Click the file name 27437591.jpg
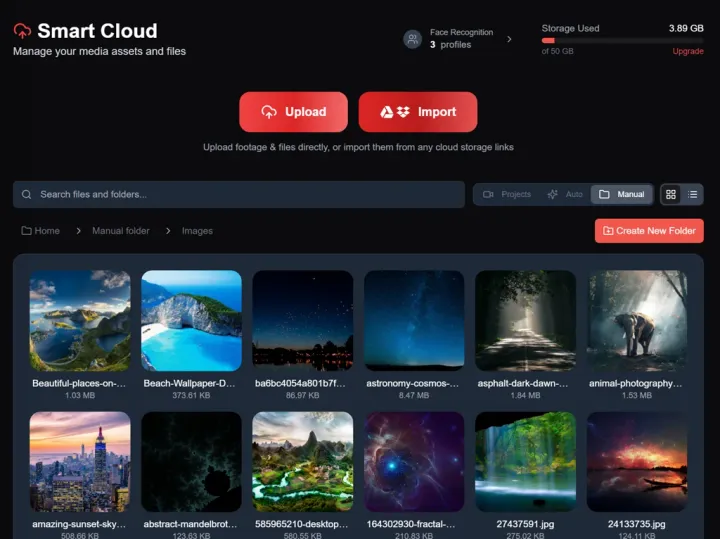 525,524
